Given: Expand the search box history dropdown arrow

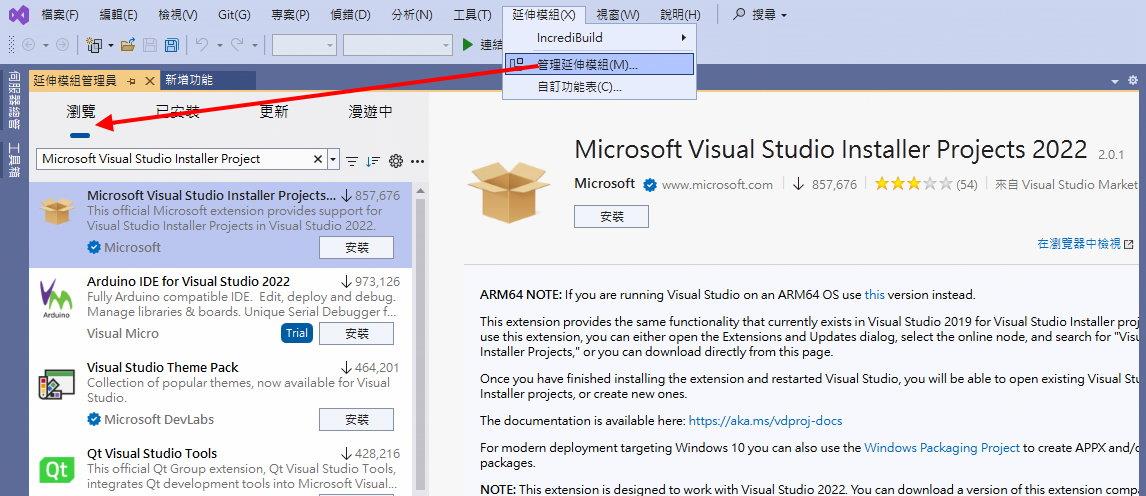Looking at the screenshot, I should pyautogui.click(x=333, y=159).
